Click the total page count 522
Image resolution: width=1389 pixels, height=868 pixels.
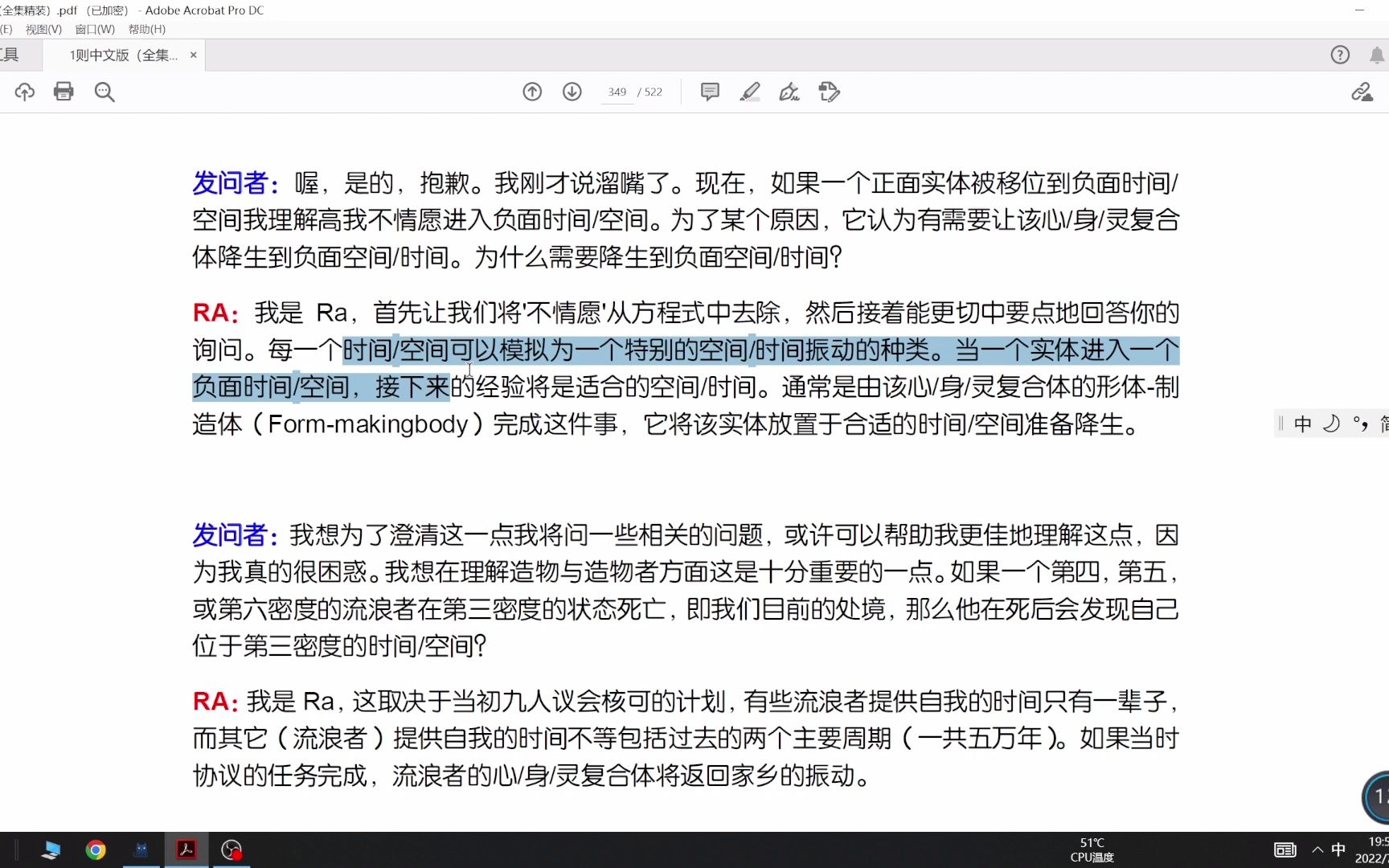click(654, 92)
